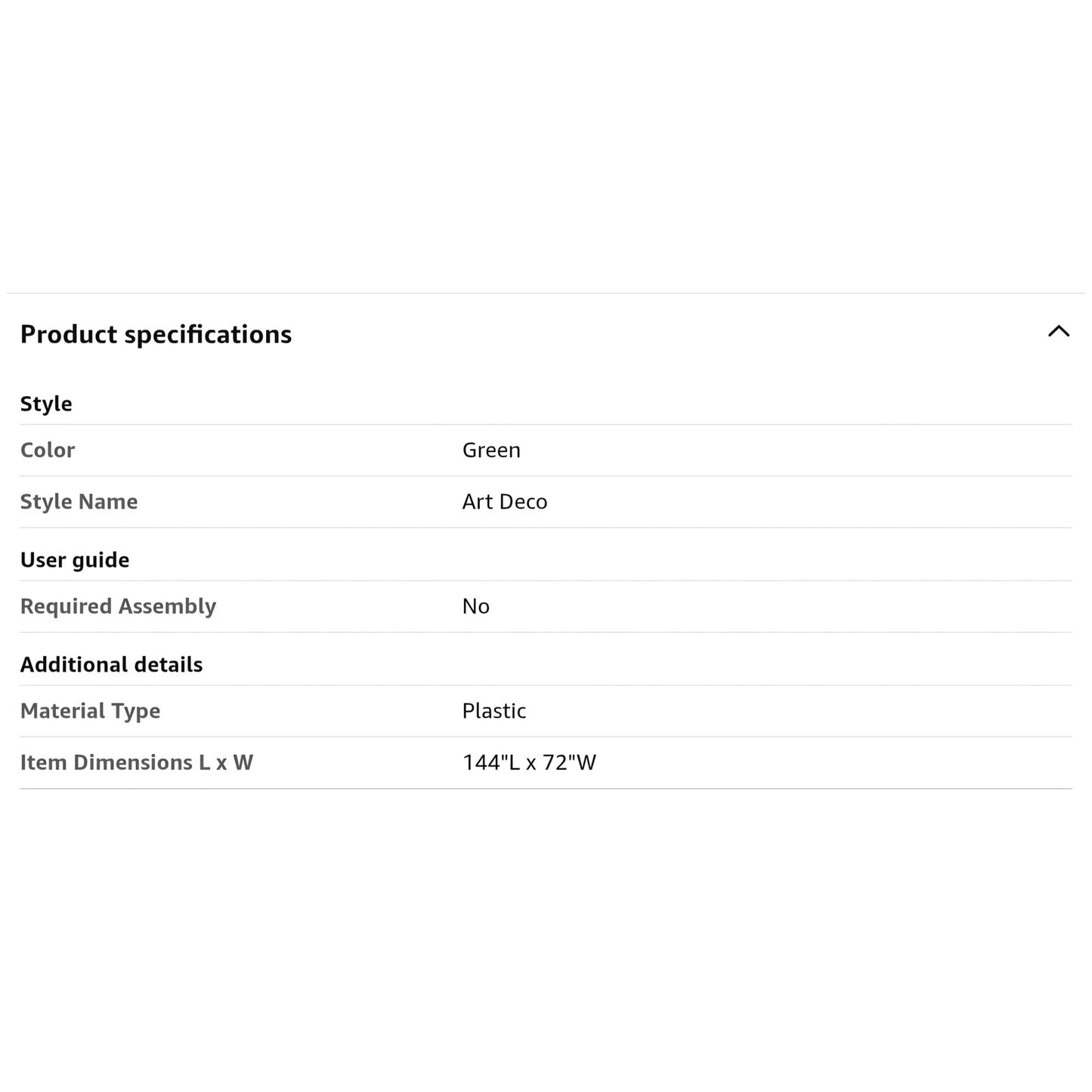Click the Additional details section header
The height and width of the screenshot is (1092, 1092).
pos(111,664)
